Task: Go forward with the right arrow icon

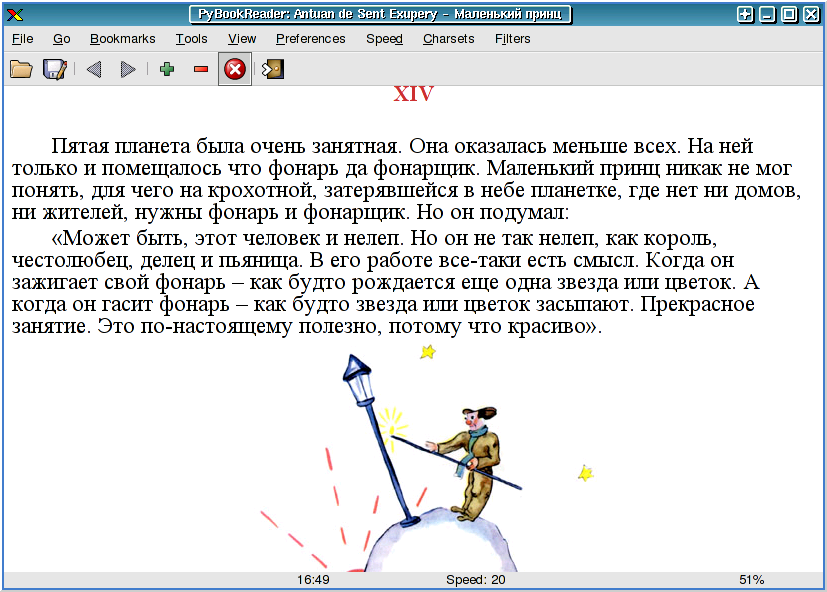Action: point(128,69)
